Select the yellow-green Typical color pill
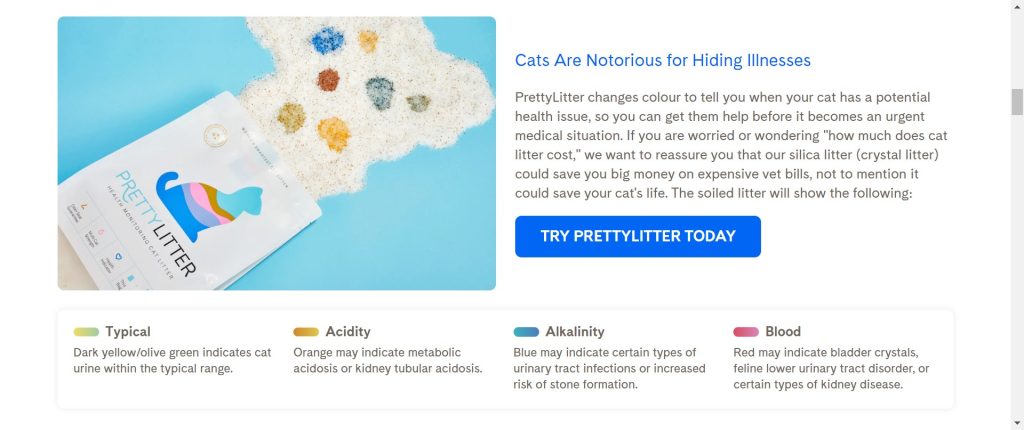This screenshot has width=1024, height=430. coord(86,332)
